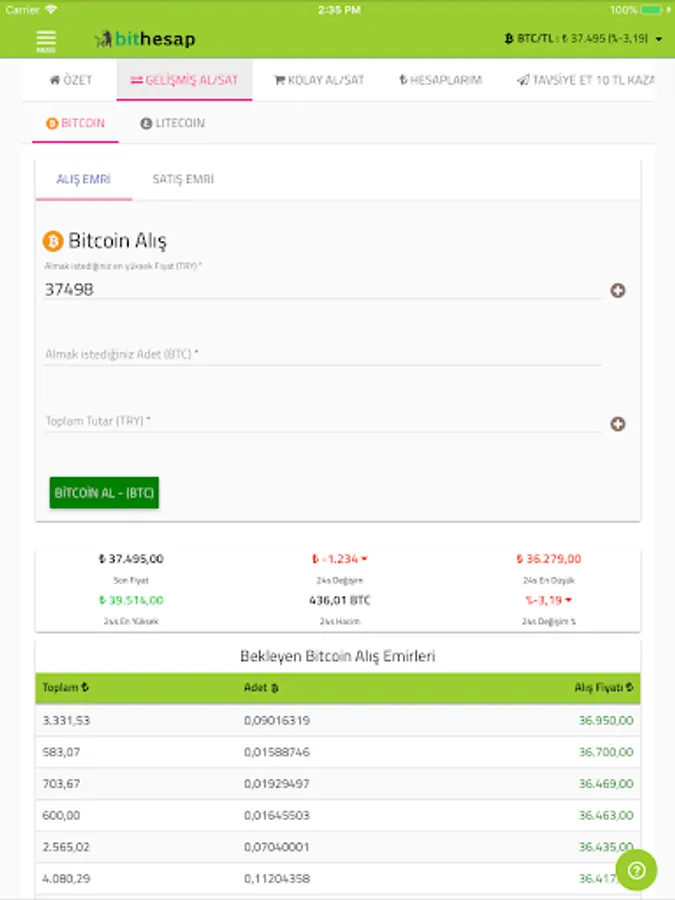Open the hamburger menu icon

pyautogui.click(x=46, y=40)
